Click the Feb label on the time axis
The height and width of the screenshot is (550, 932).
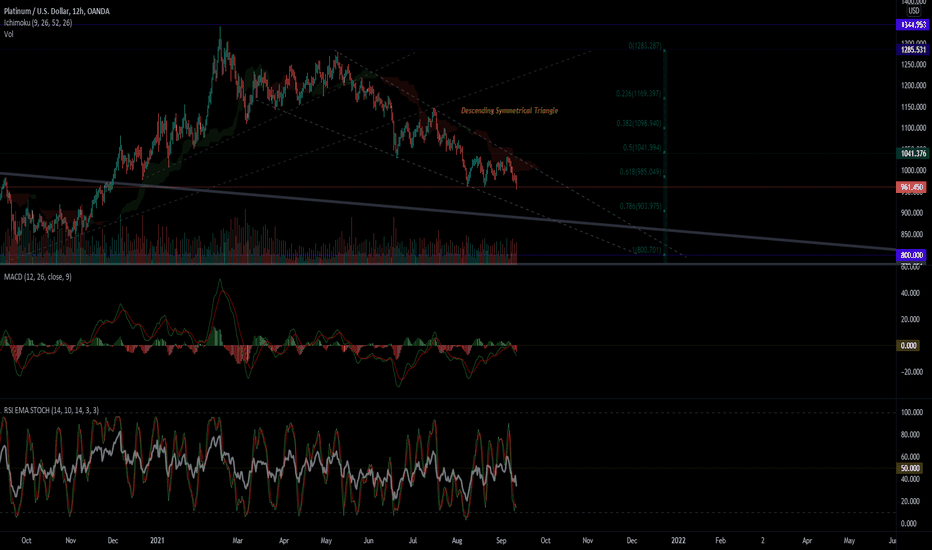point(720,541)
